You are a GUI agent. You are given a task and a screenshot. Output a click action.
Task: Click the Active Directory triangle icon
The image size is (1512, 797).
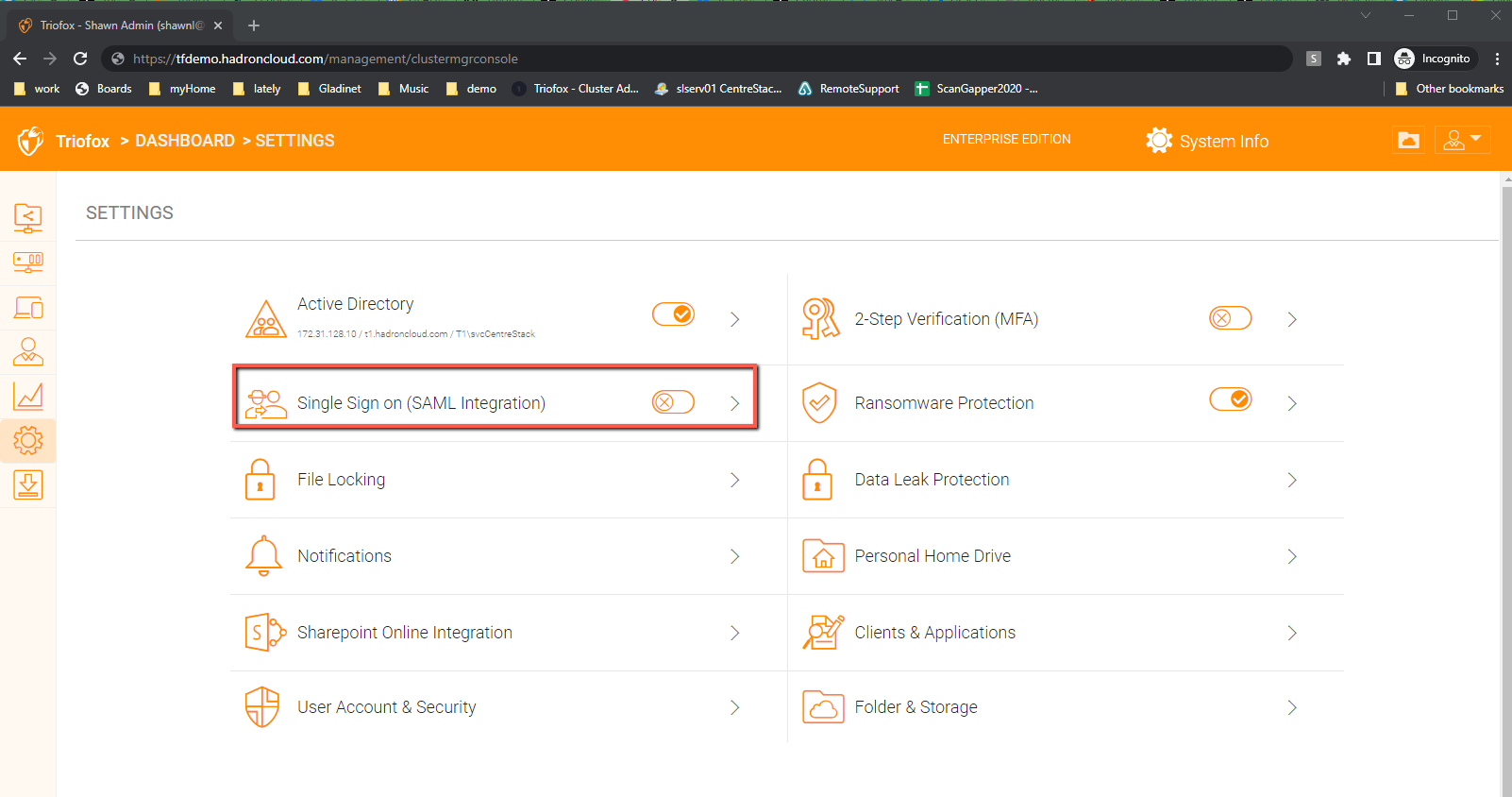[x=266, y=319]
